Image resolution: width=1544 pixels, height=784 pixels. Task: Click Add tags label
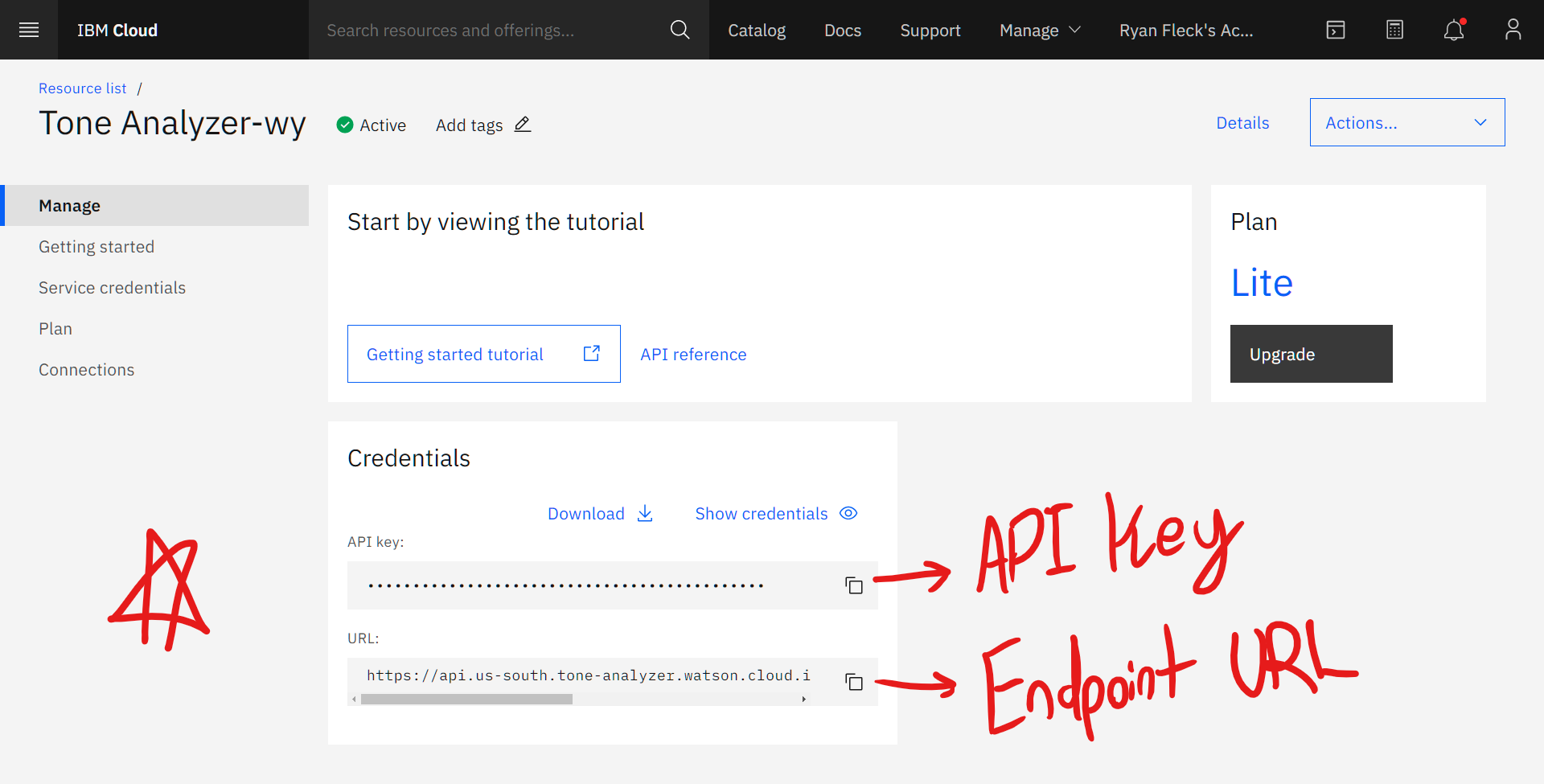pyautogui.click(x=470, y=125)
